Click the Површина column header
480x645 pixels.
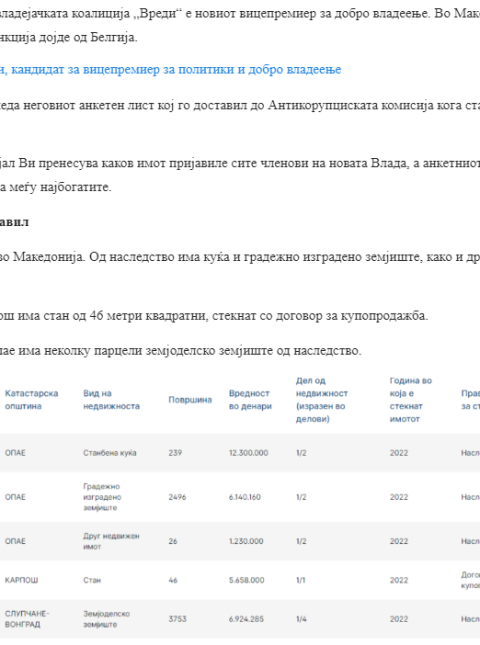190,400
